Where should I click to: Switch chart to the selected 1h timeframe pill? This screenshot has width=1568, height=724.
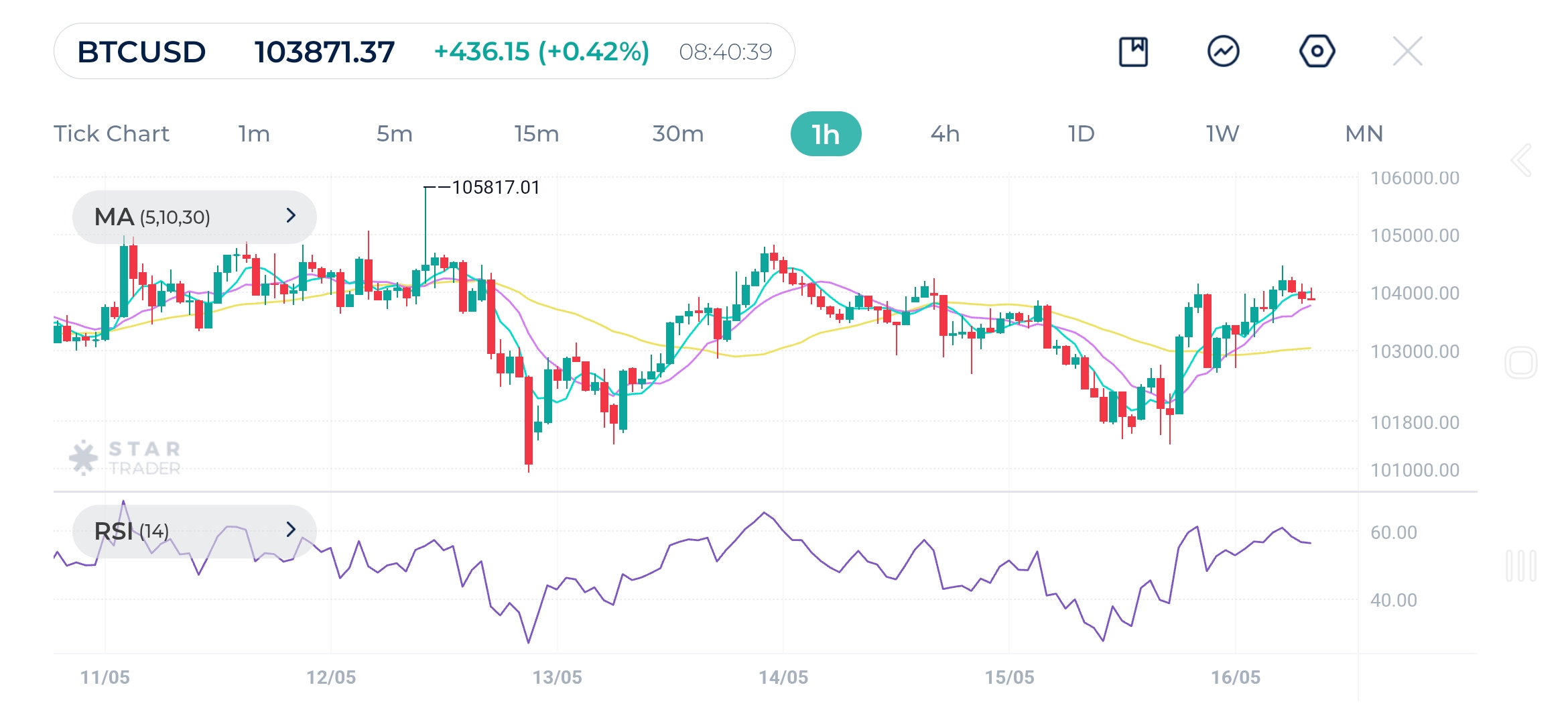pos(826,133)
